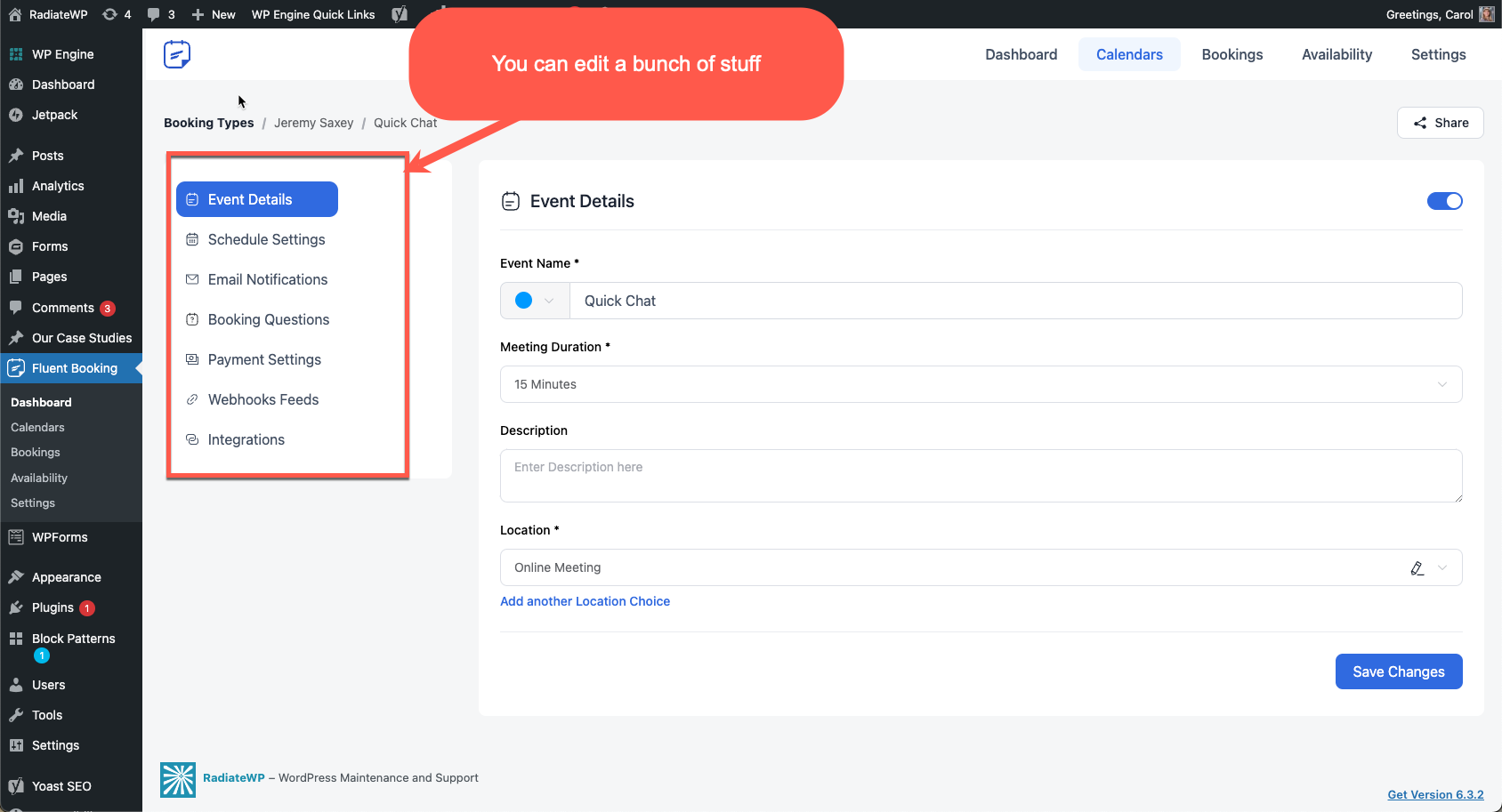Switch to the Availability top tab
The image size is (1502, 812).
(1336, 54)
